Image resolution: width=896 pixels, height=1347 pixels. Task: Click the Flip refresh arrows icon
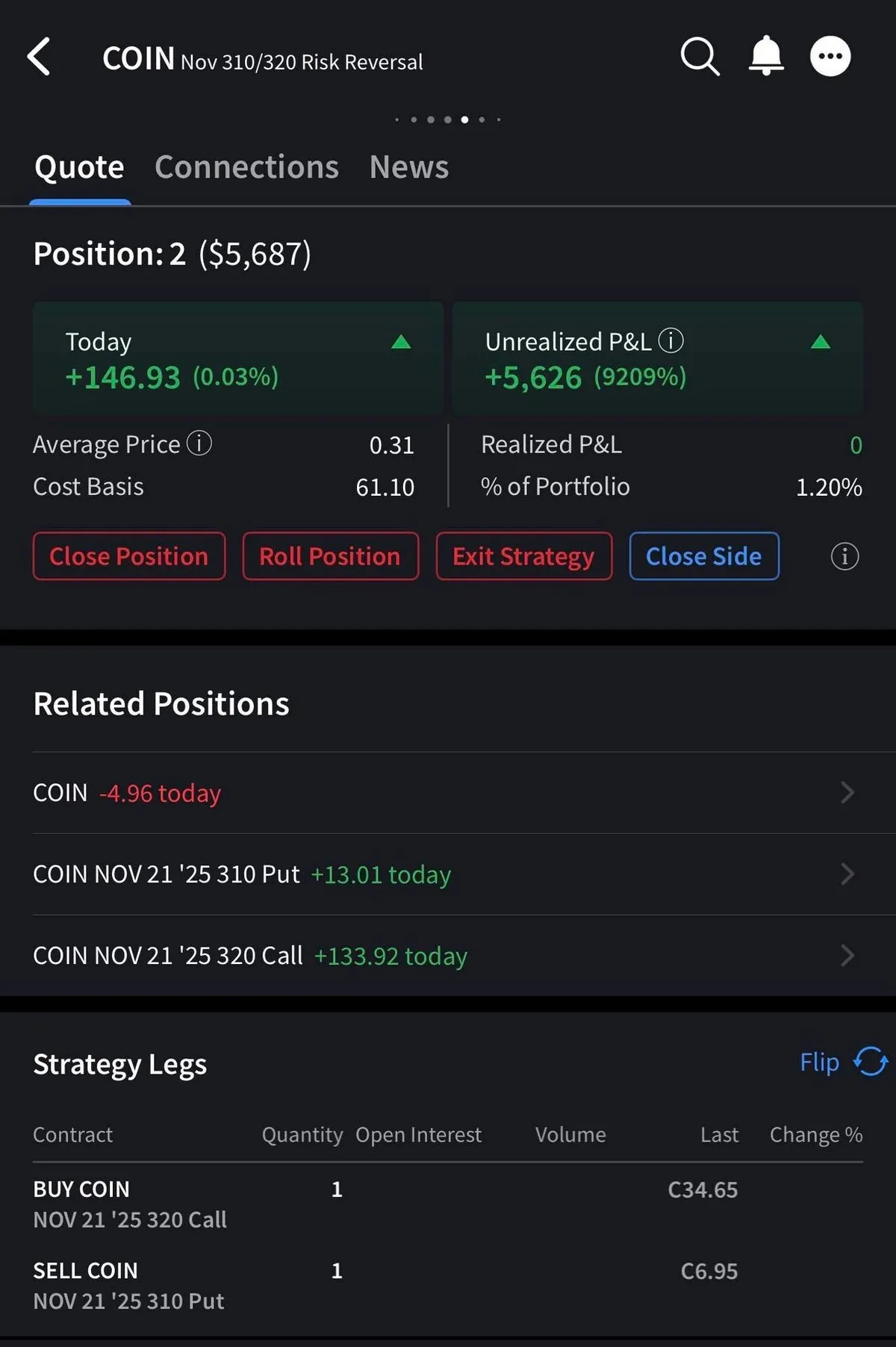(x=871, y=1062)
